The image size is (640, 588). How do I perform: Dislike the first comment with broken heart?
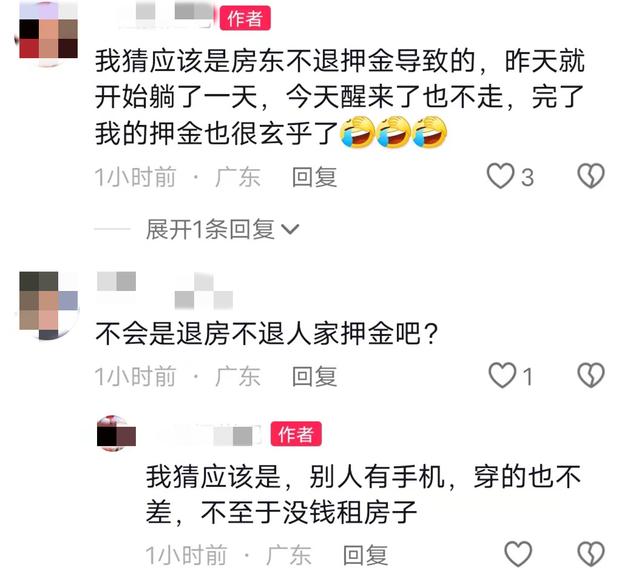tap(591, 176)
